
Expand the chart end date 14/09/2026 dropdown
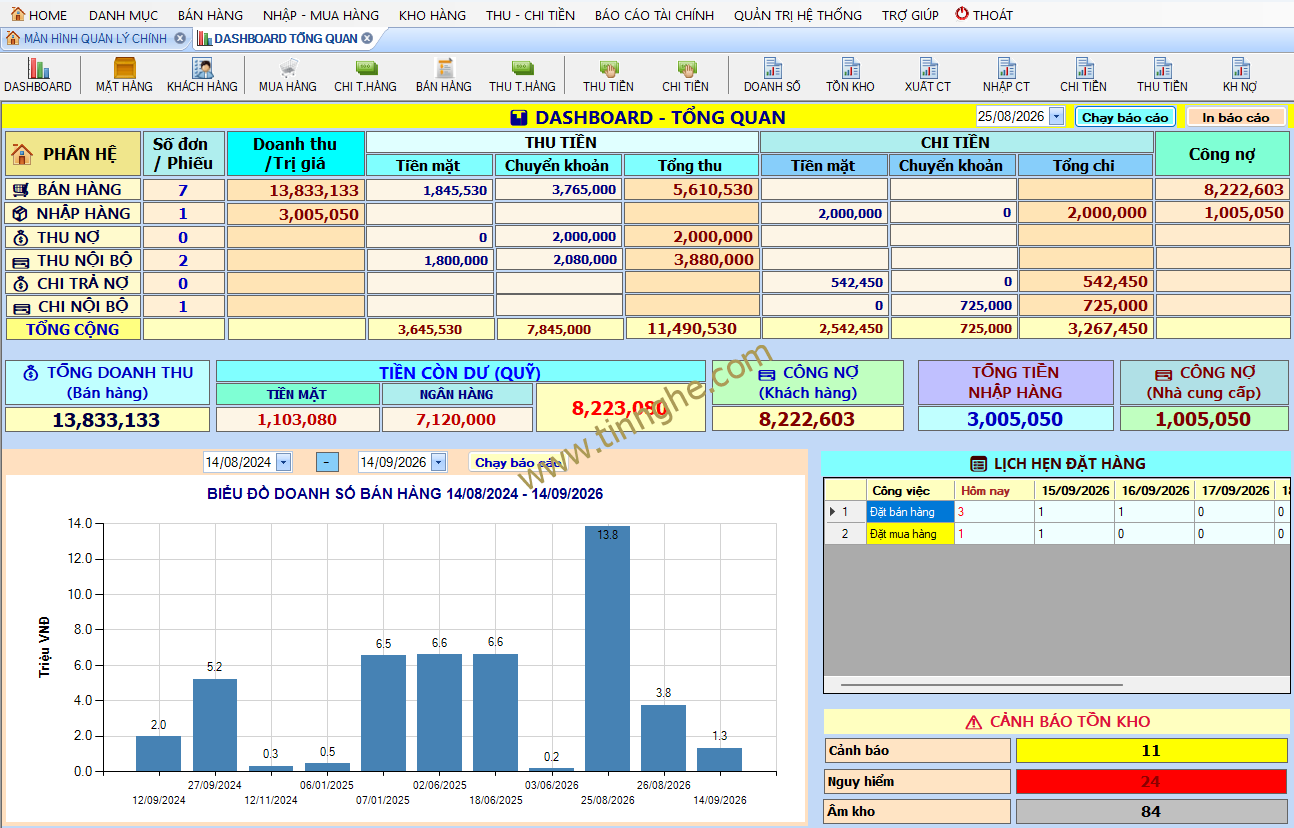coord(437,462)
